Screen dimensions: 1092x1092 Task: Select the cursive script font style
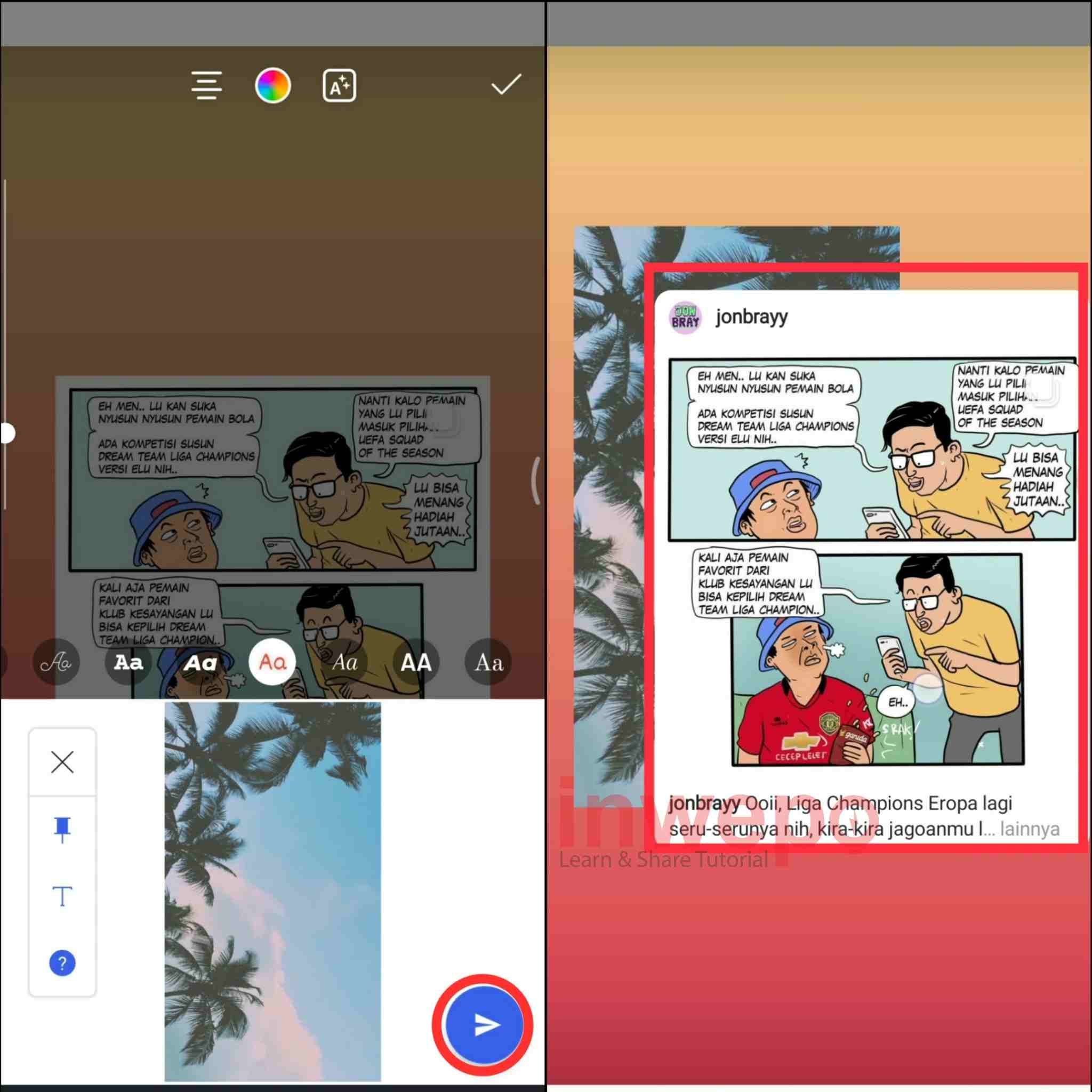point(56,662)
